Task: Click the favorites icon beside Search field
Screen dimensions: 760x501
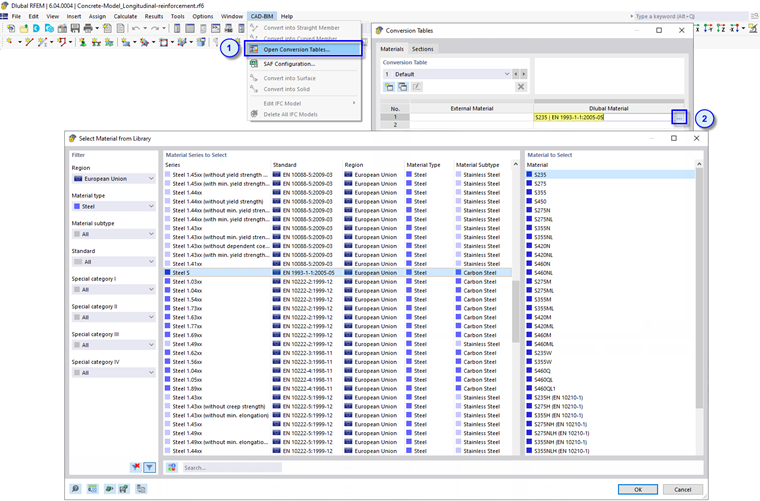Action: coord(172,467)
